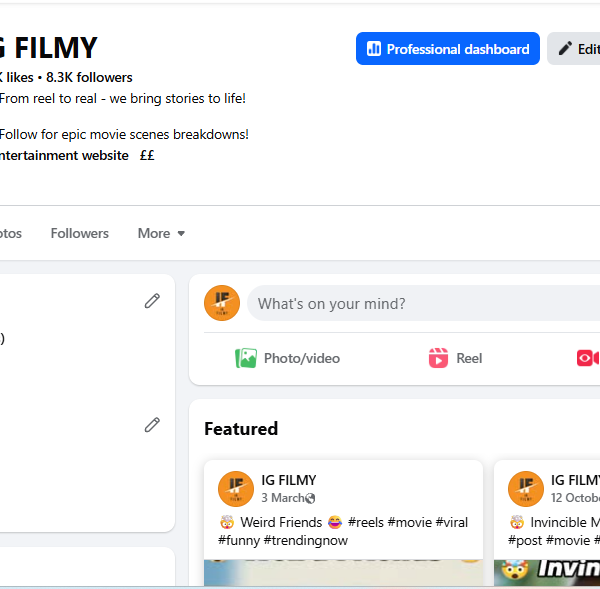Viewport: 600px width, 589px height.
Task: Open the Invincible post thumbnail
Action: [x=547, y=573]
